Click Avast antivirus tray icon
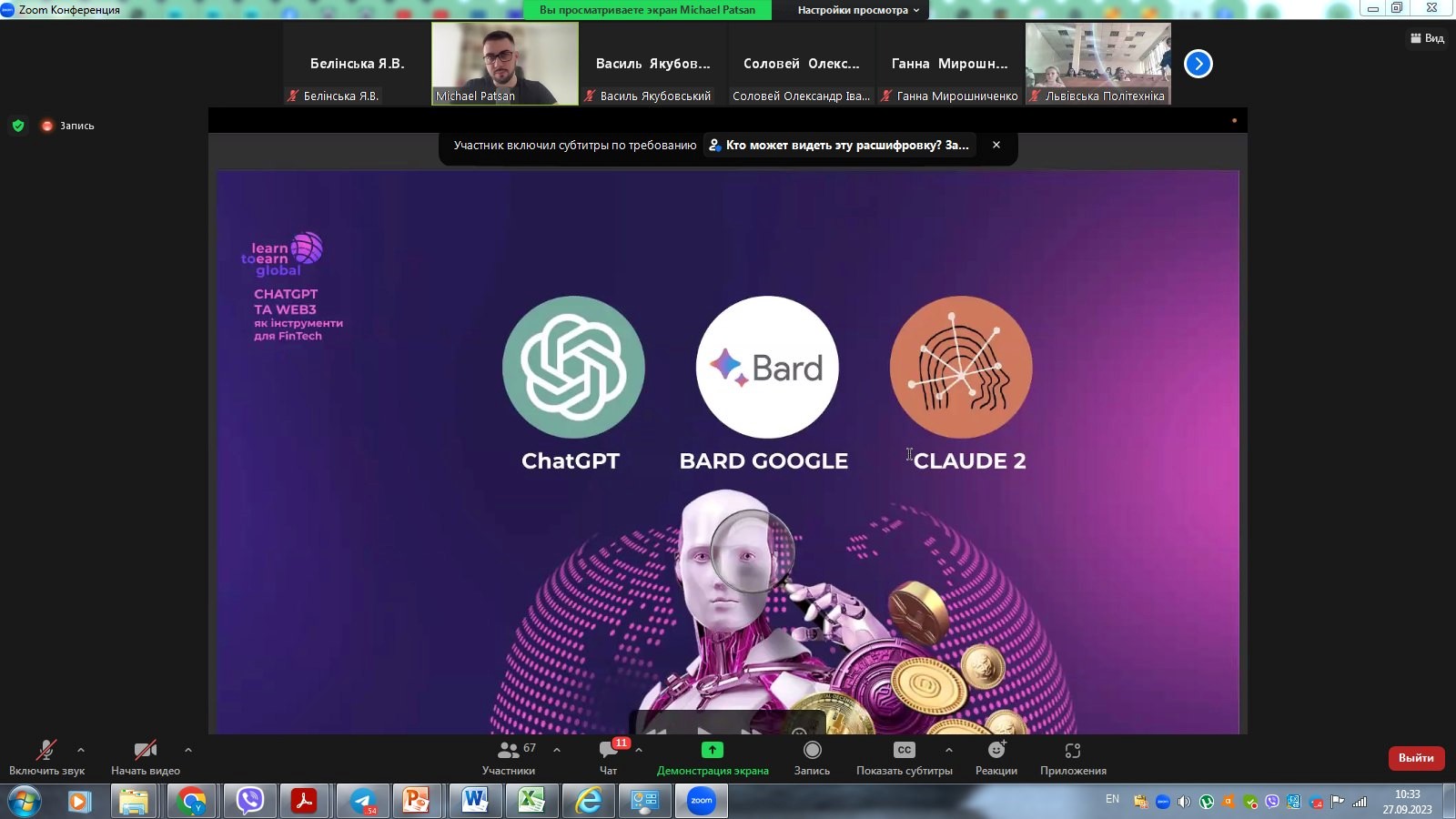This screenshot has width=1456, height=819. click(x=1228, y=802)
